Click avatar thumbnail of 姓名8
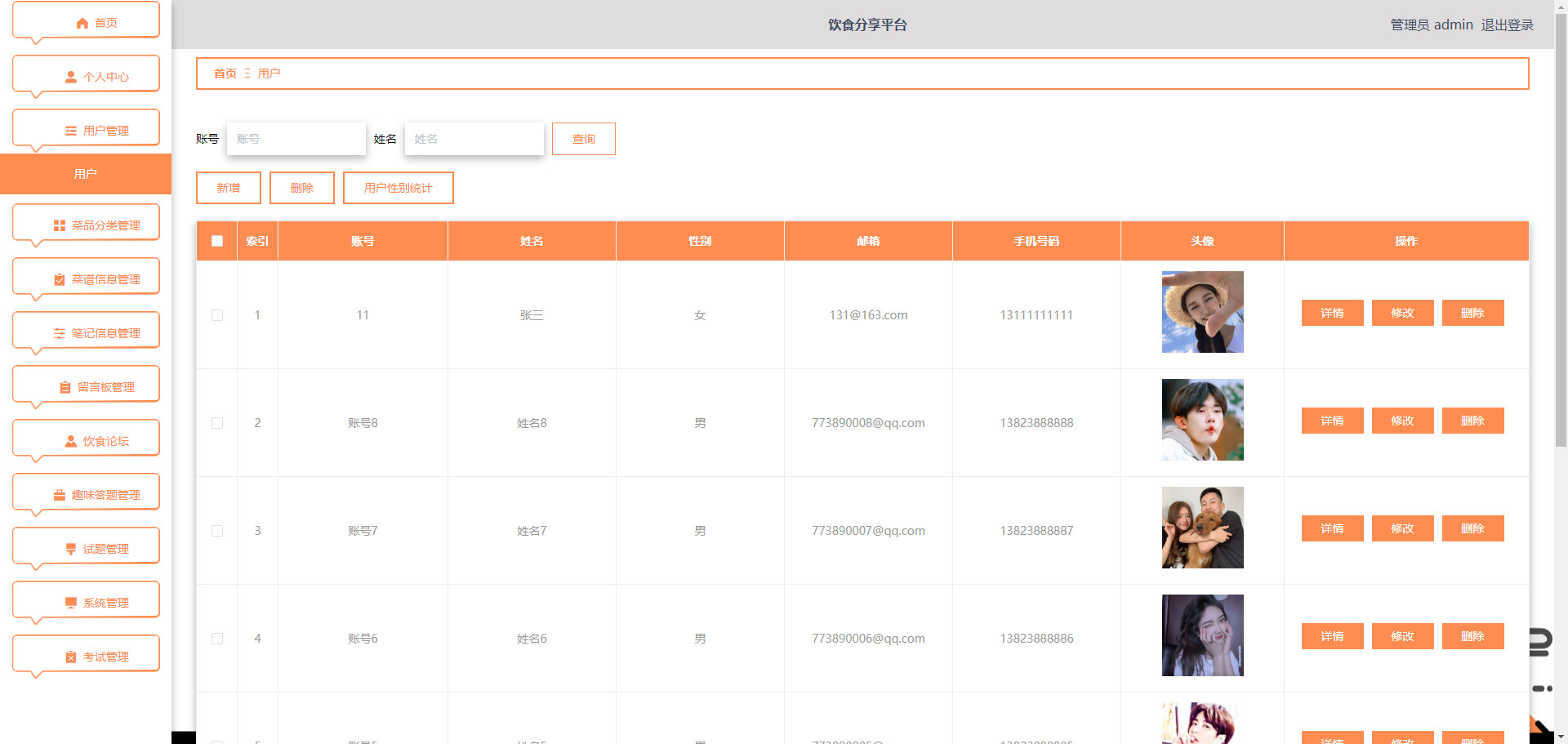The image size is (1568, 744). [1203, 420]
